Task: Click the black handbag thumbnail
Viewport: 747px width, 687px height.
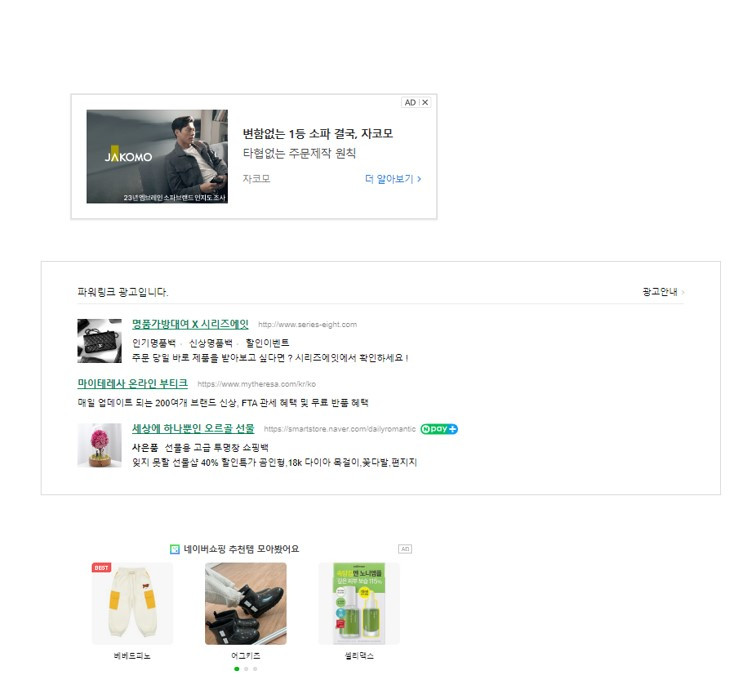Action: tap(100, 341)
